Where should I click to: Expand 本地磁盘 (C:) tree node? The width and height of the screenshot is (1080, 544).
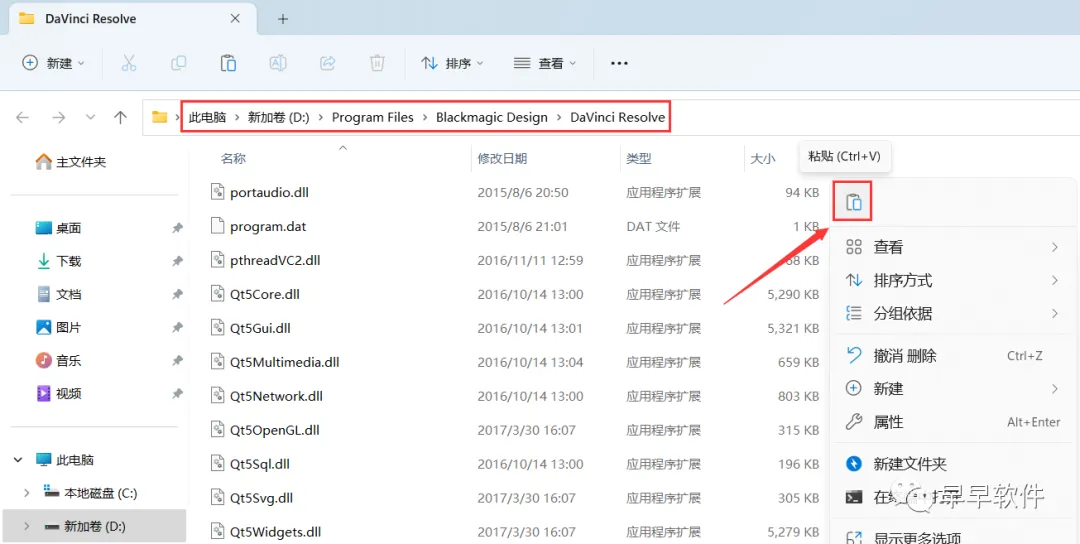click(x=26, y=493)
